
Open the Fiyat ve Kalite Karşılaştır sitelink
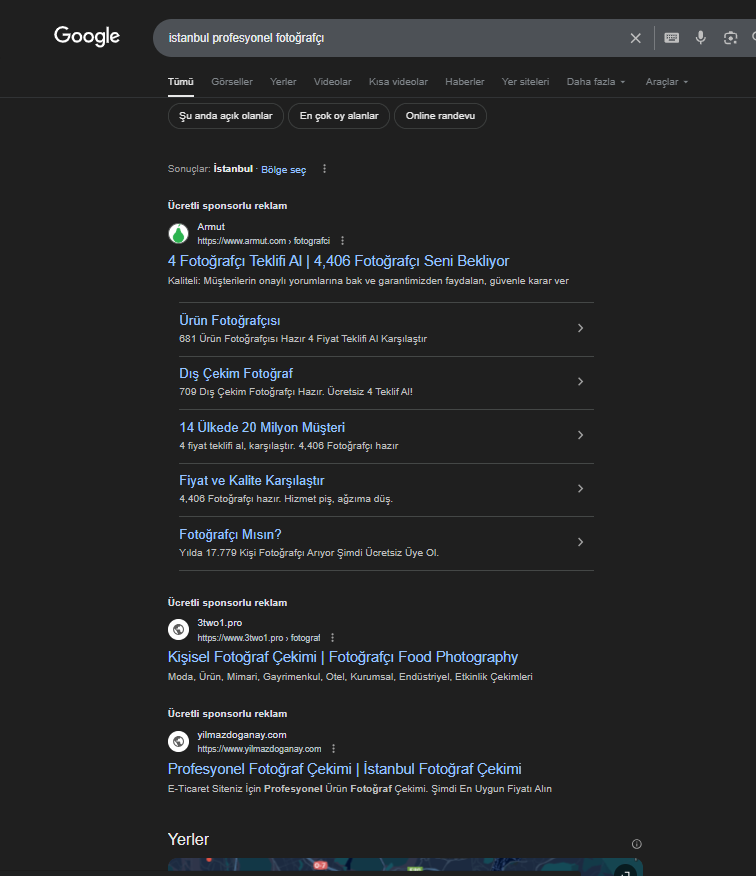(x=251, y=480)
